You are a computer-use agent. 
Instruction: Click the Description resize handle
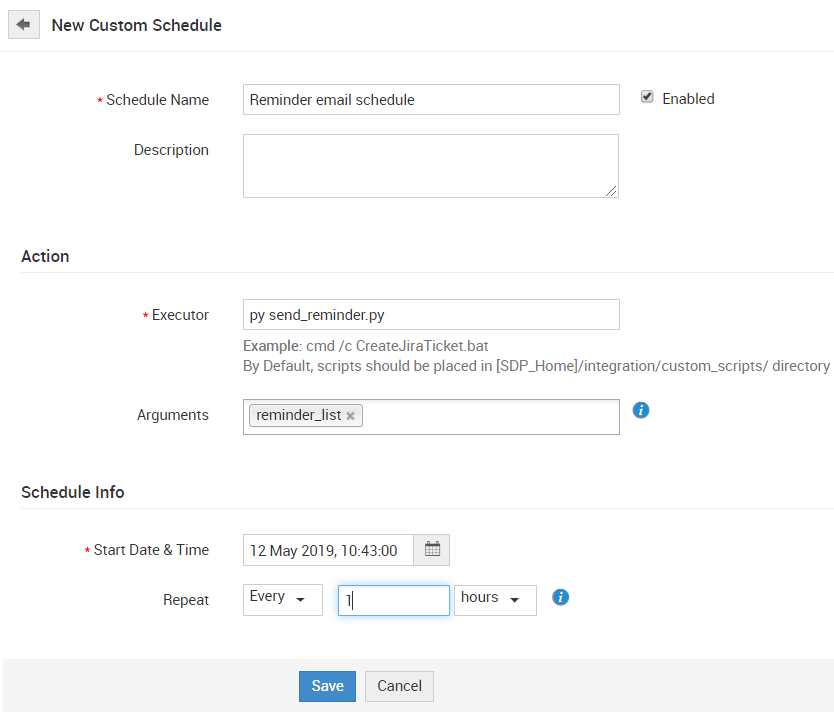pyautogui.click(x=611, y=190)
